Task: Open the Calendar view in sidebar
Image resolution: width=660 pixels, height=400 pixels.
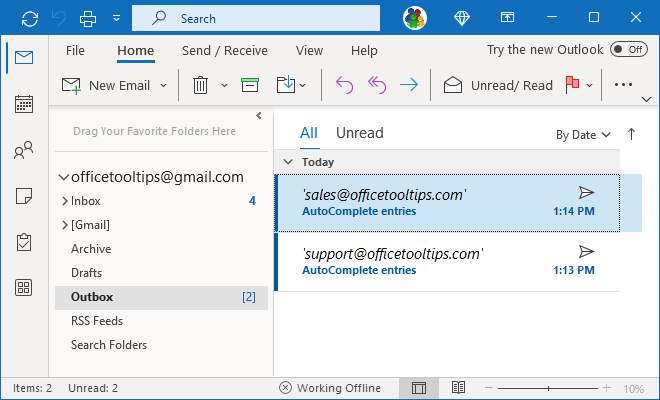Action: tap(24, 104)
